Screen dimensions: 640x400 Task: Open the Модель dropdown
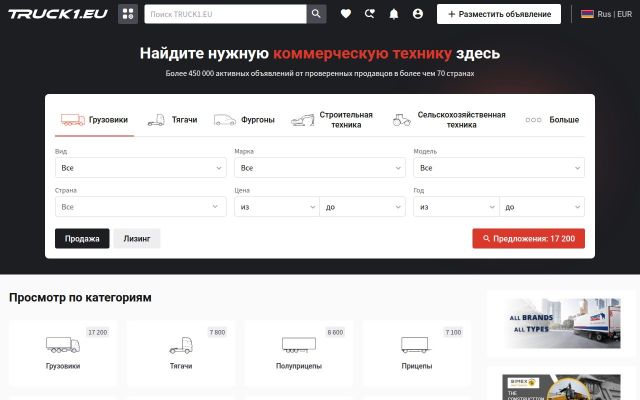499,168
